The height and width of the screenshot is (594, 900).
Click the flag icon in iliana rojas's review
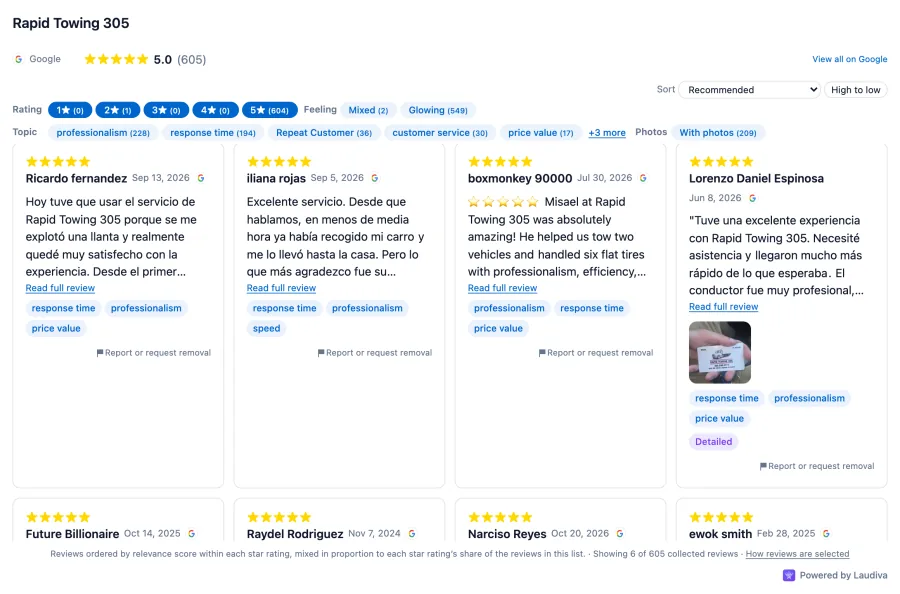click(321, 353)
